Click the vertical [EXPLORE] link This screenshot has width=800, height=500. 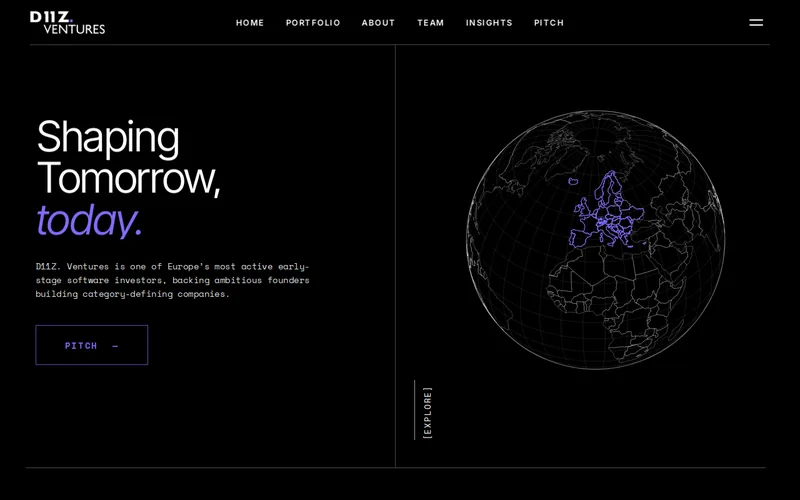[x=428, y=412]
